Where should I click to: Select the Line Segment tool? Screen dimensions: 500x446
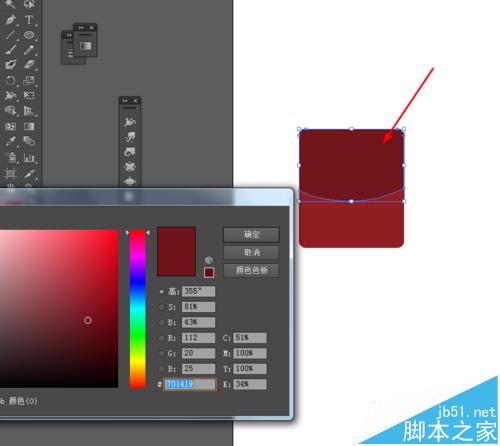(x=10, y=35)
